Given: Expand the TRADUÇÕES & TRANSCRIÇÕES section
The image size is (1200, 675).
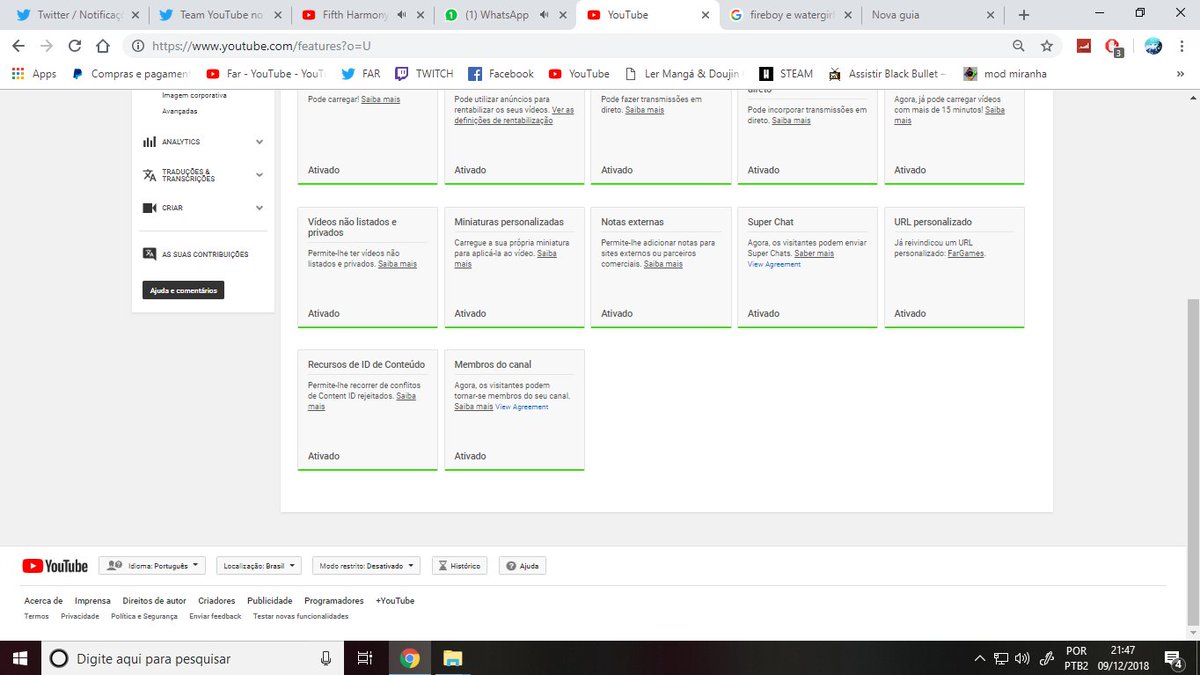Looking at the screenshot, I should point(203,175).
